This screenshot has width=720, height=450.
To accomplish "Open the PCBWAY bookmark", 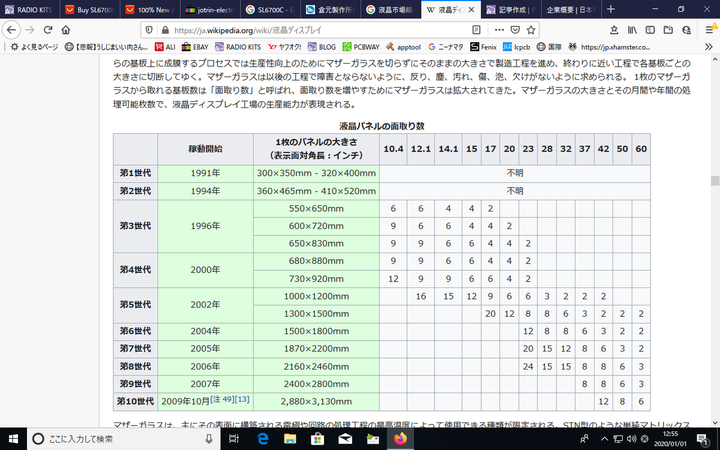I will [361, 47].
